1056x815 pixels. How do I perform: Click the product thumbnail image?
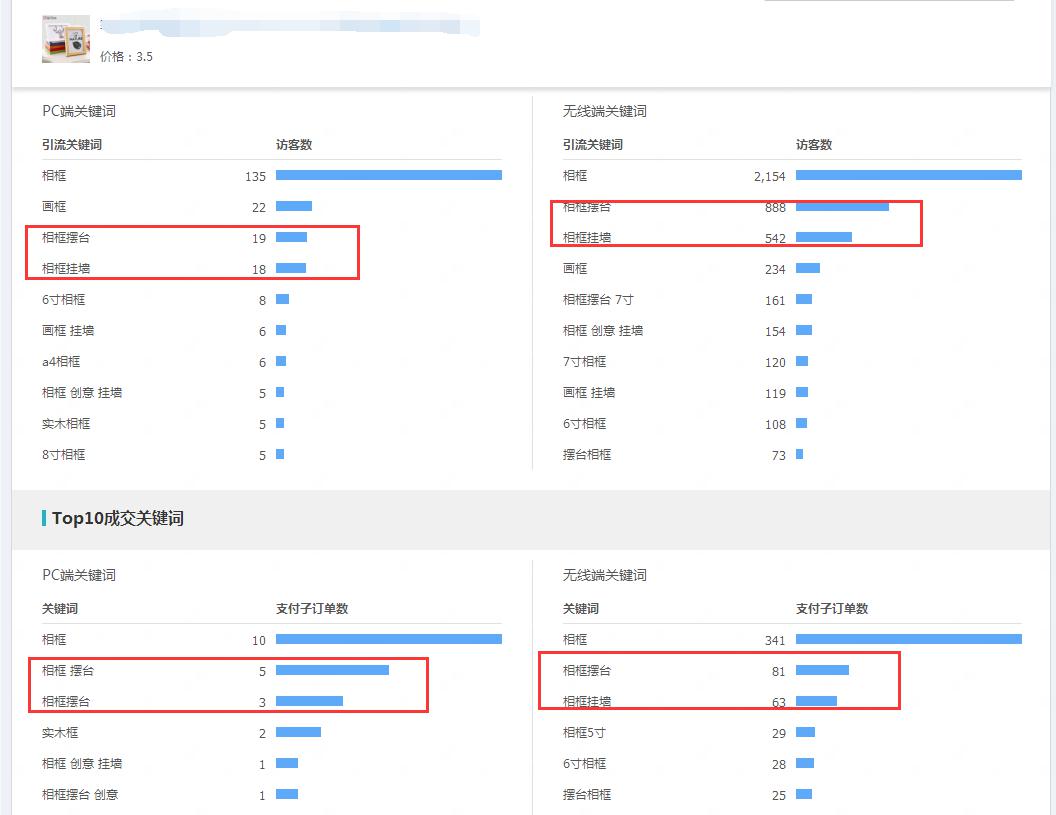click(x=65, y=39)
